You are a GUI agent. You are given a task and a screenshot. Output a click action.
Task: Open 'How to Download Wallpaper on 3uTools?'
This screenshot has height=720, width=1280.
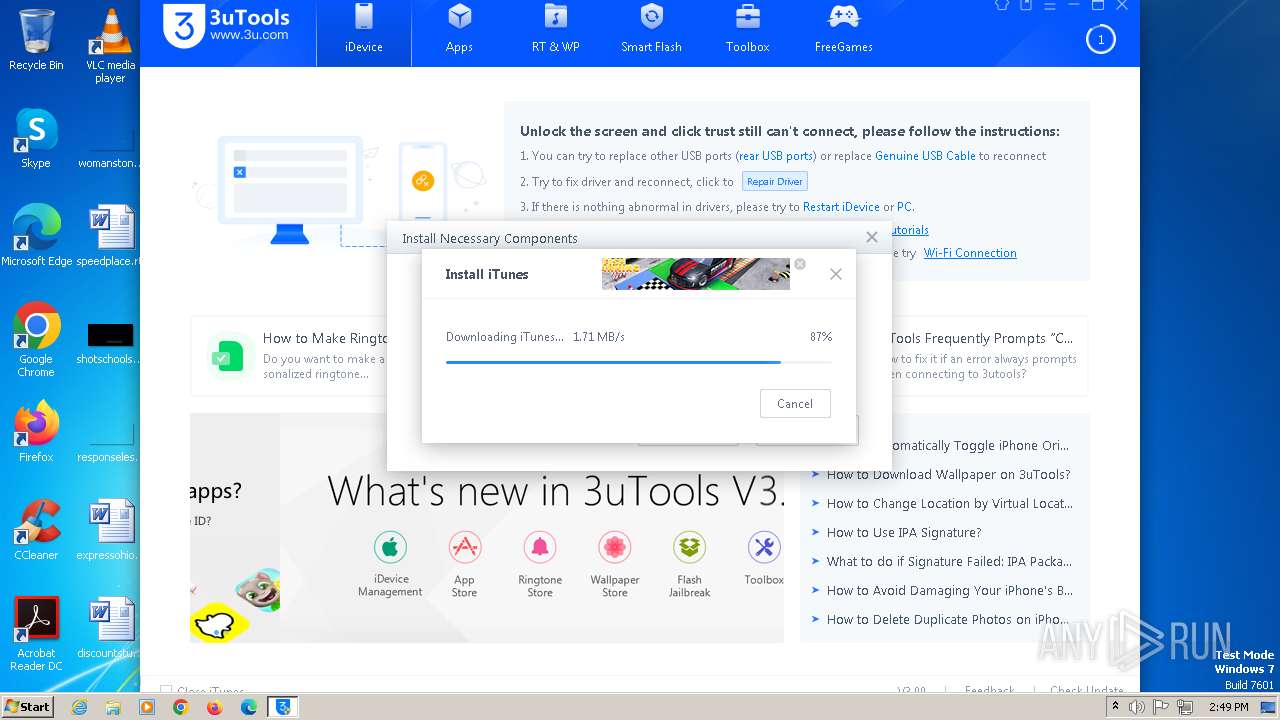point(948,475)
